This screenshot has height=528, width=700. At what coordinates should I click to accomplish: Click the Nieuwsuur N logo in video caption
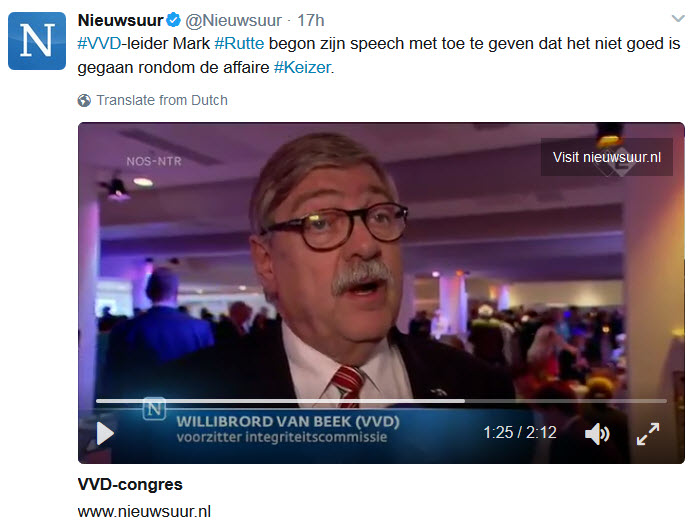click(x=154, y=408)
